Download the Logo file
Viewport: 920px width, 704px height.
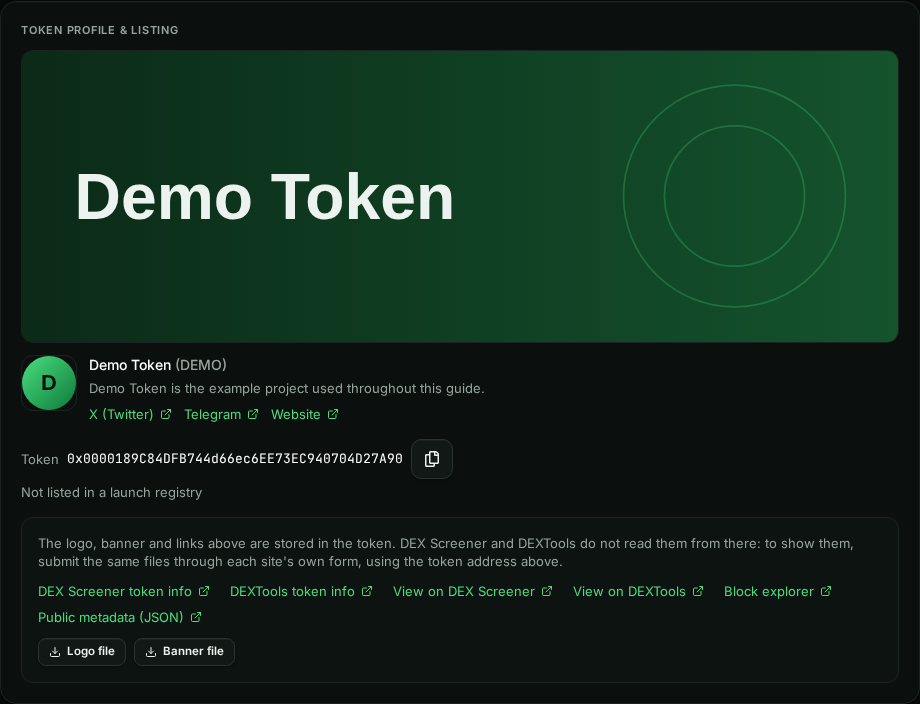click(82, 652)
